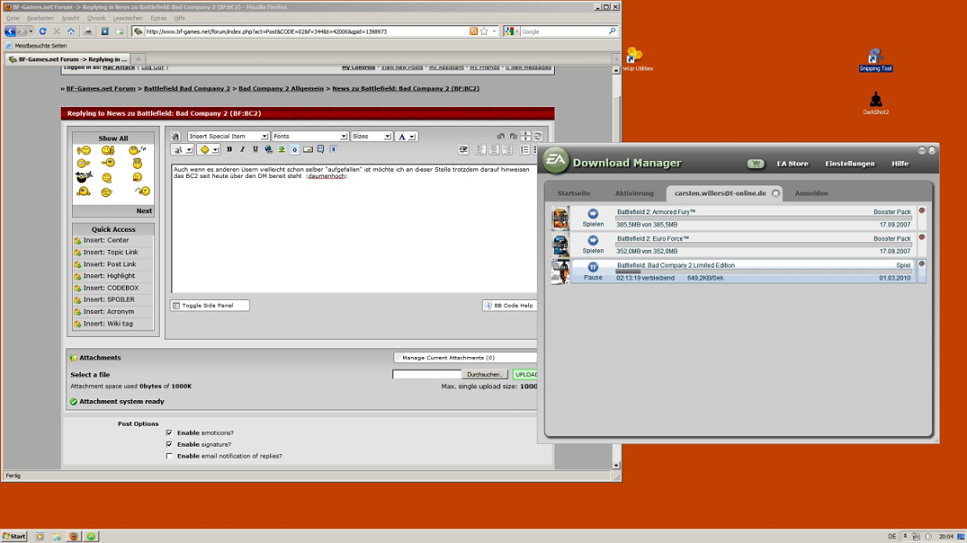Open the Anmelden tab in Download Manager
967x543 pixels.
pos(811,193)
